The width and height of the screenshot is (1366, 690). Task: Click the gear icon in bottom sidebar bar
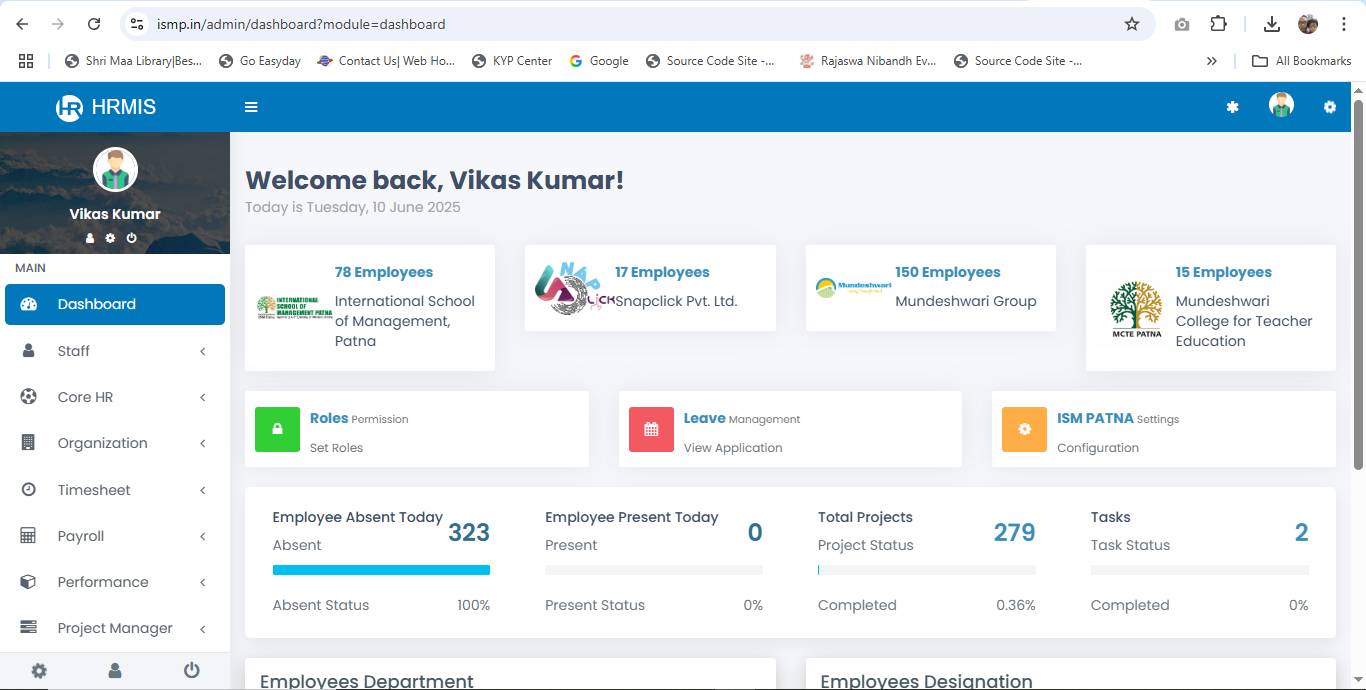(39, 671)
